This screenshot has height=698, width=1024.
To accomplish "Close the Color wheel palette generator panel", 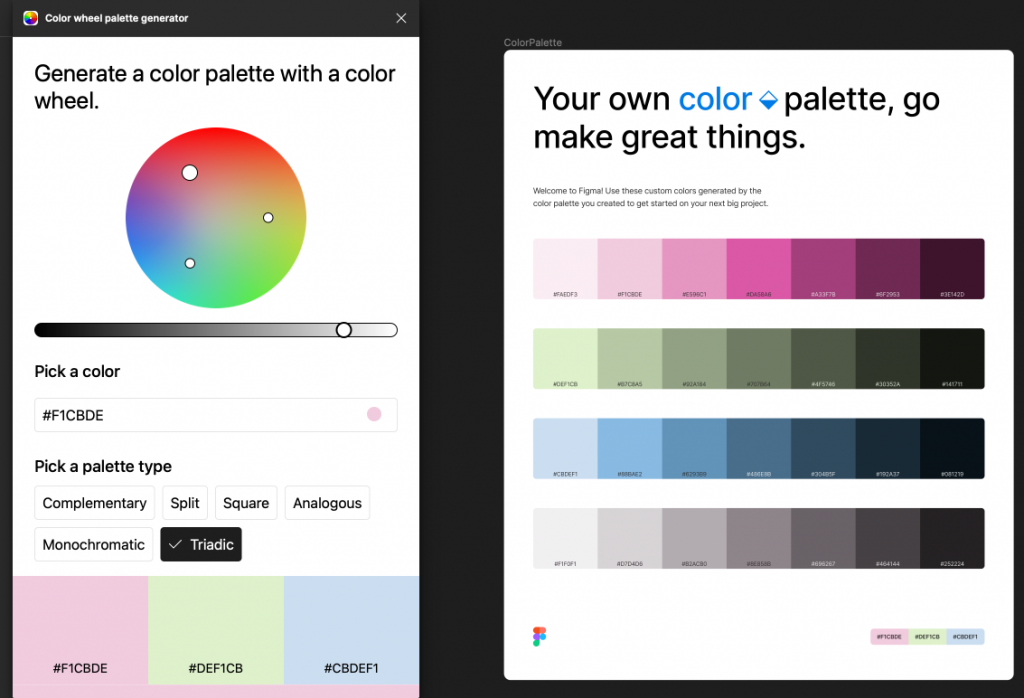I will pos(401,18).
